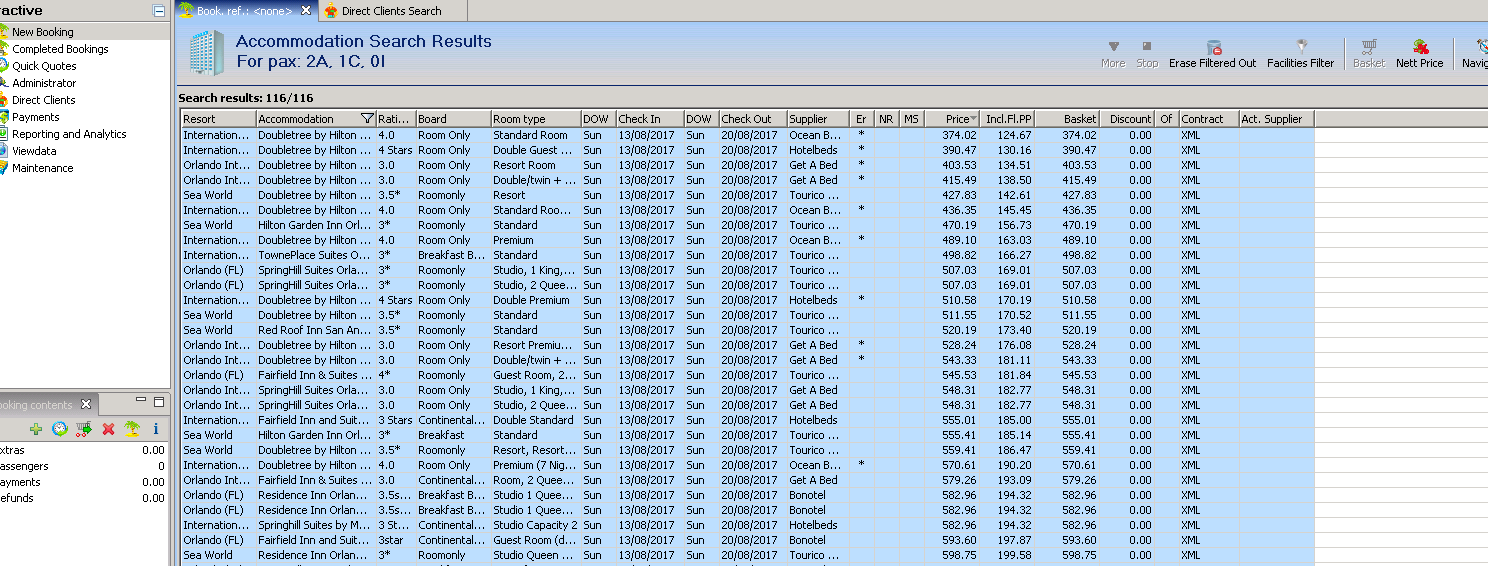
Task: Click the greyed Basket cart toolbar icon
Action: click(x=1369, y=54)
